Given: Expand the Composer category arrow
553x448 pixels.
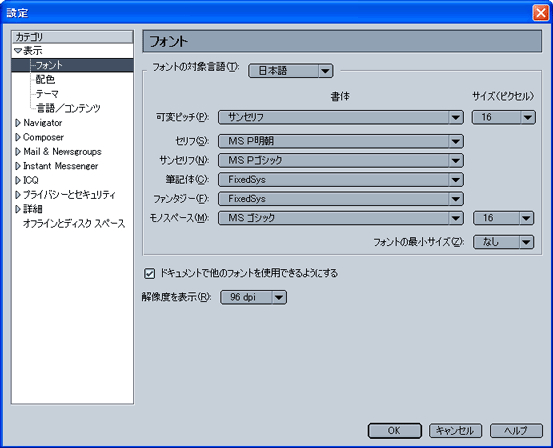Looking at the screenshot, I should point(18,137).
